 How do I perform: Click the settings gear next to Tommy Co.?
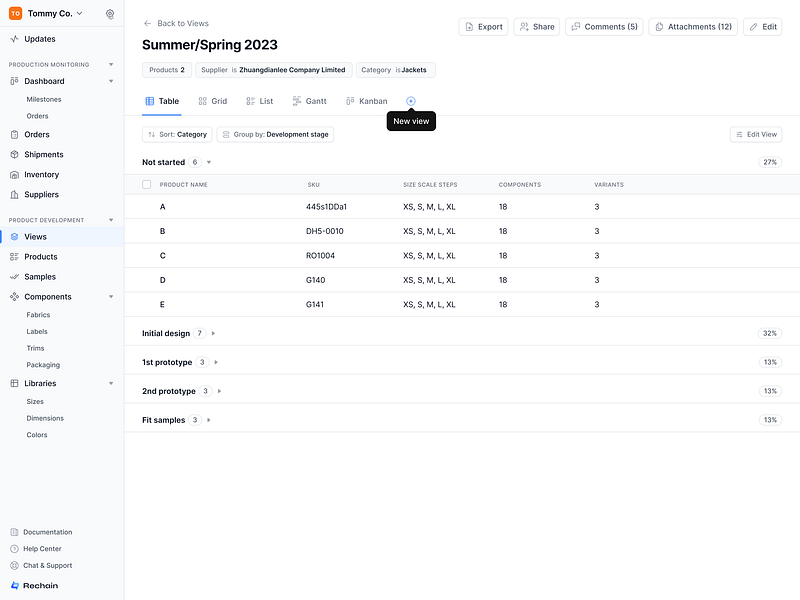tap(110, 13)
